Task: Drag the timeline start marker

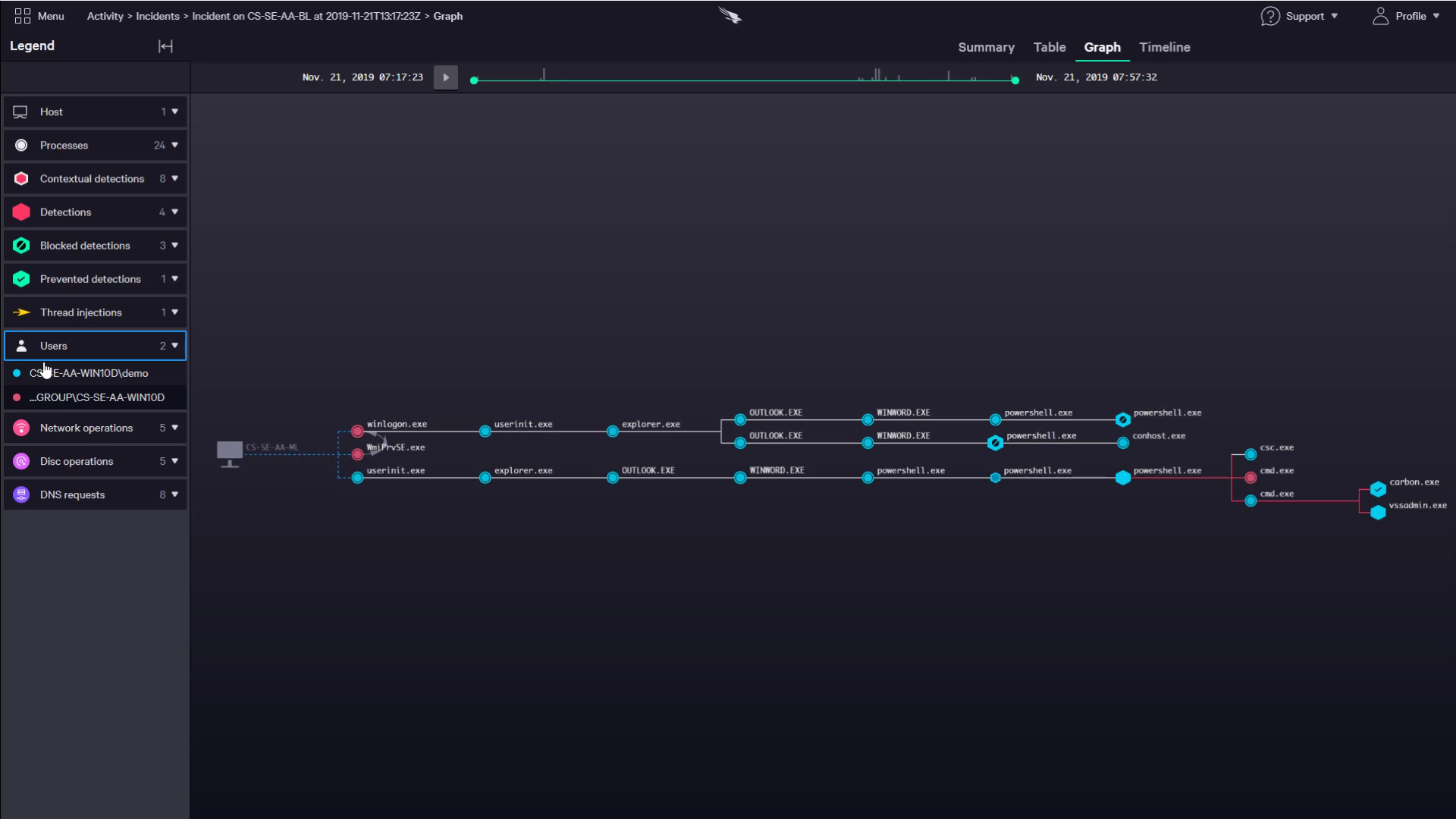Action: click(474, 80)
